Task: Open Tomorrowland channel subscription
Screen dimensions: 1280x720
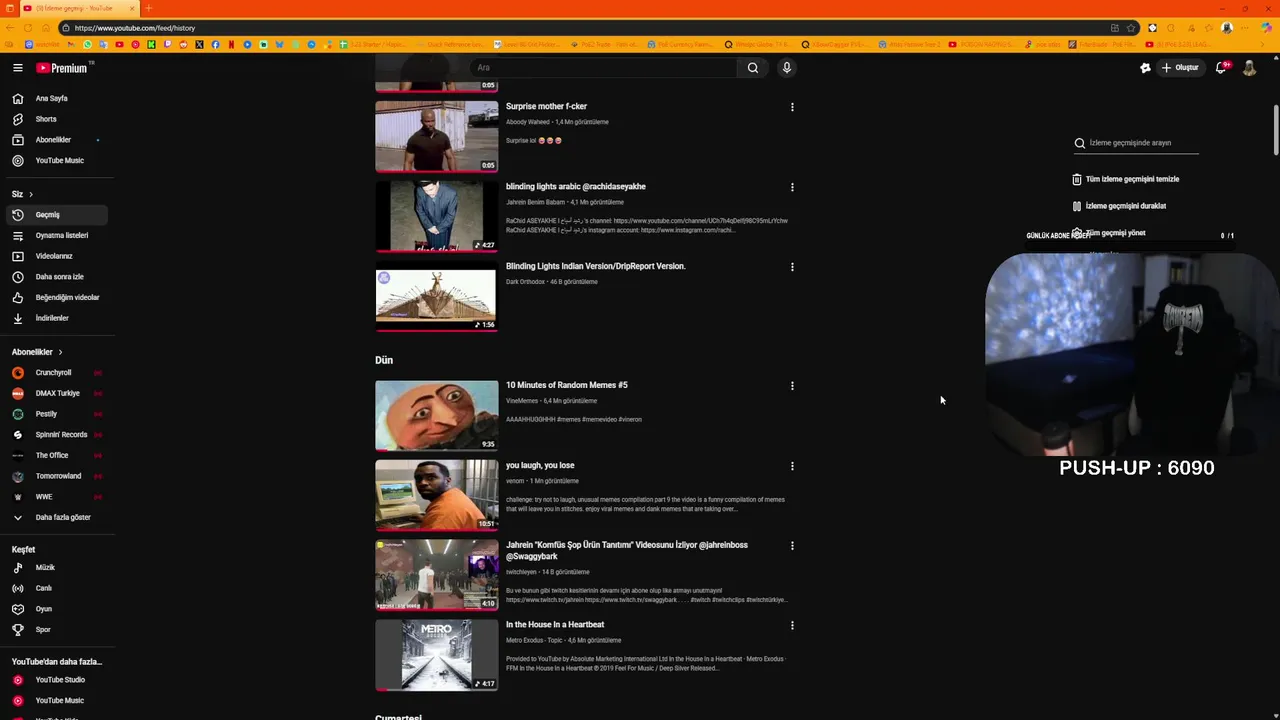Action: point(56,476)
